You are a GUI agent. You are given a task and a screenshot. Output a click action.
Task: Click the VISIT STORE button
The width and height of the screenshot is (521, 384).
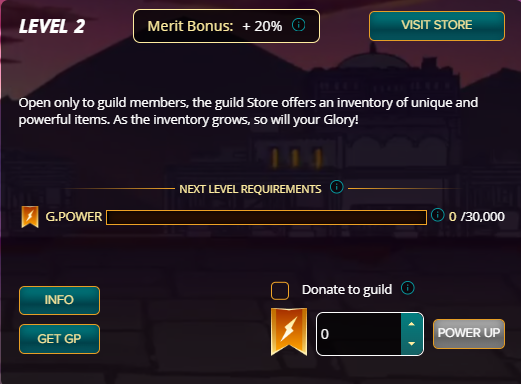(x=437, y=26)
